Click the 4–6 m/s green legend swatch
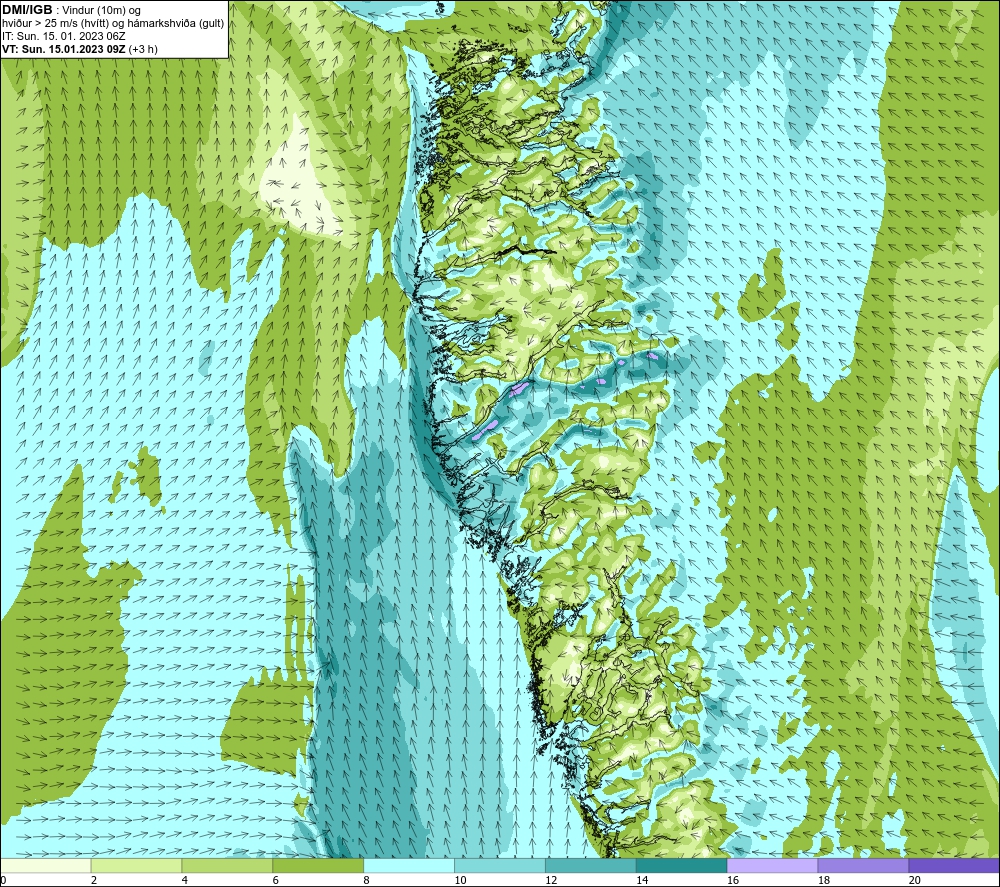The width and height of the screenshot is (1000, 887). tap(227, 865)
